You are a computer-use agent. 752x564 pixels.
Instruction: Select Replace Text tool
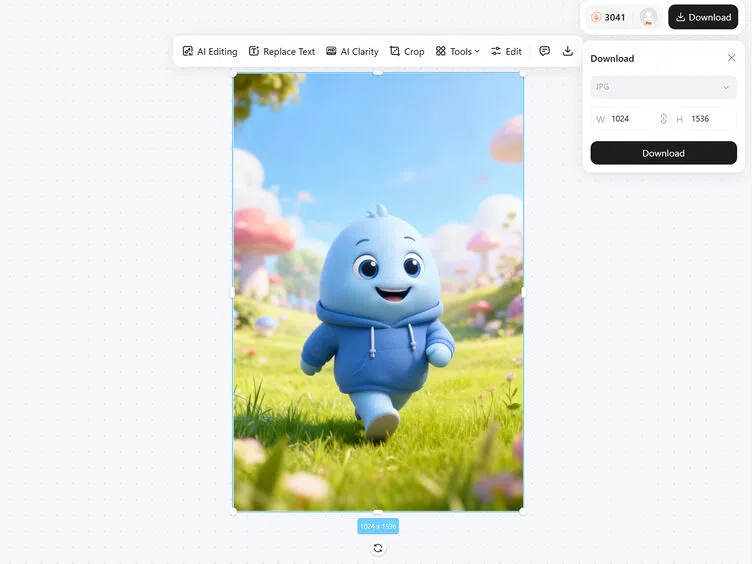click(x=282, y=51)
